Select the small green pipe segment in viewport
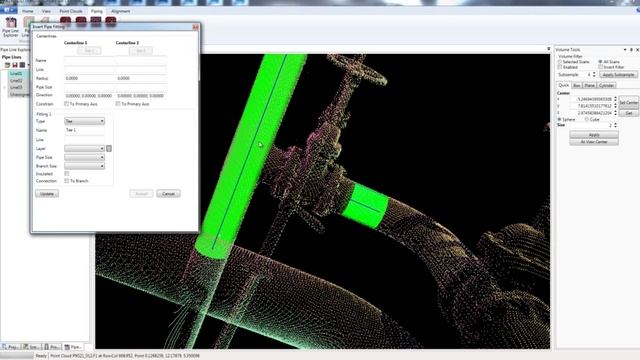The height and width of the screenshot is (360, 640). [365, 206]
